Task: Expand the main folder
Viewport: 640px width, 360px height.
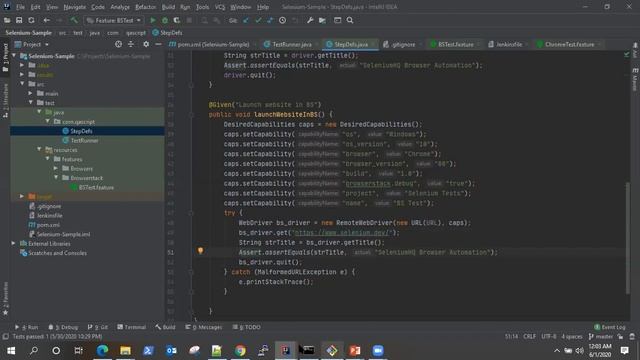Action: click(x=31, y=93)
